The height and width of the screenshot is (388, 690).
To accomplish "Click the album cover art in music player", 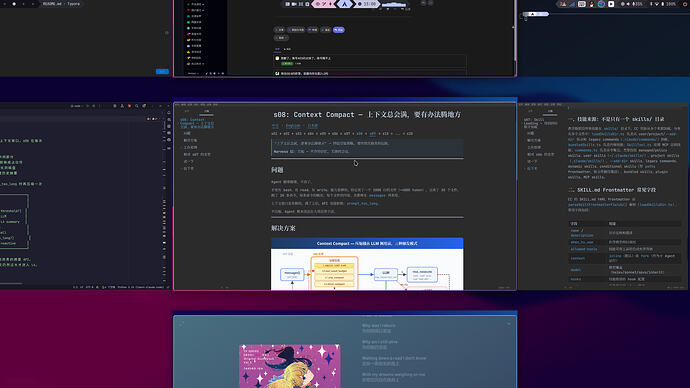I will (290, 366).
